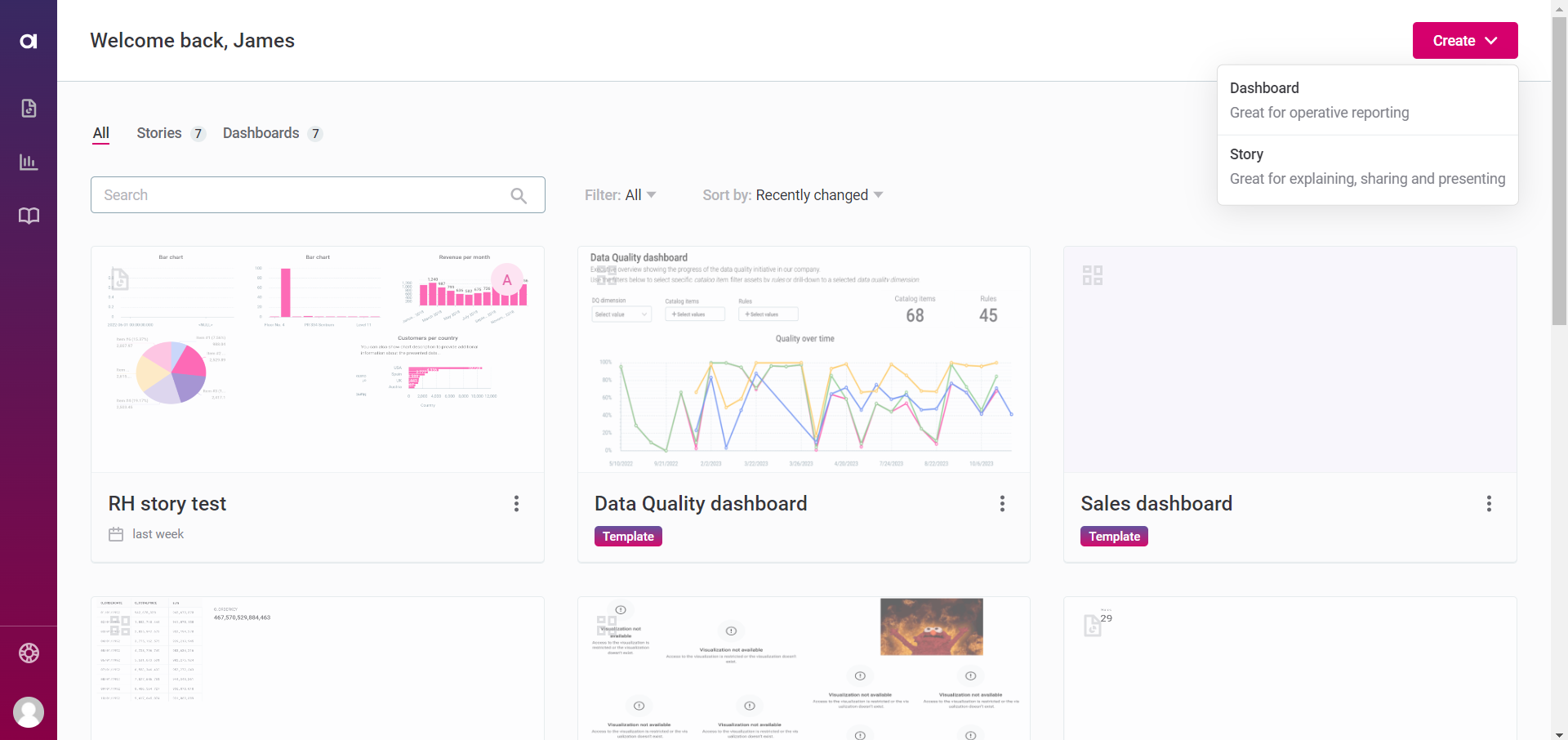
Task: Open the user profile avatar
Action: tap(29, 711)
